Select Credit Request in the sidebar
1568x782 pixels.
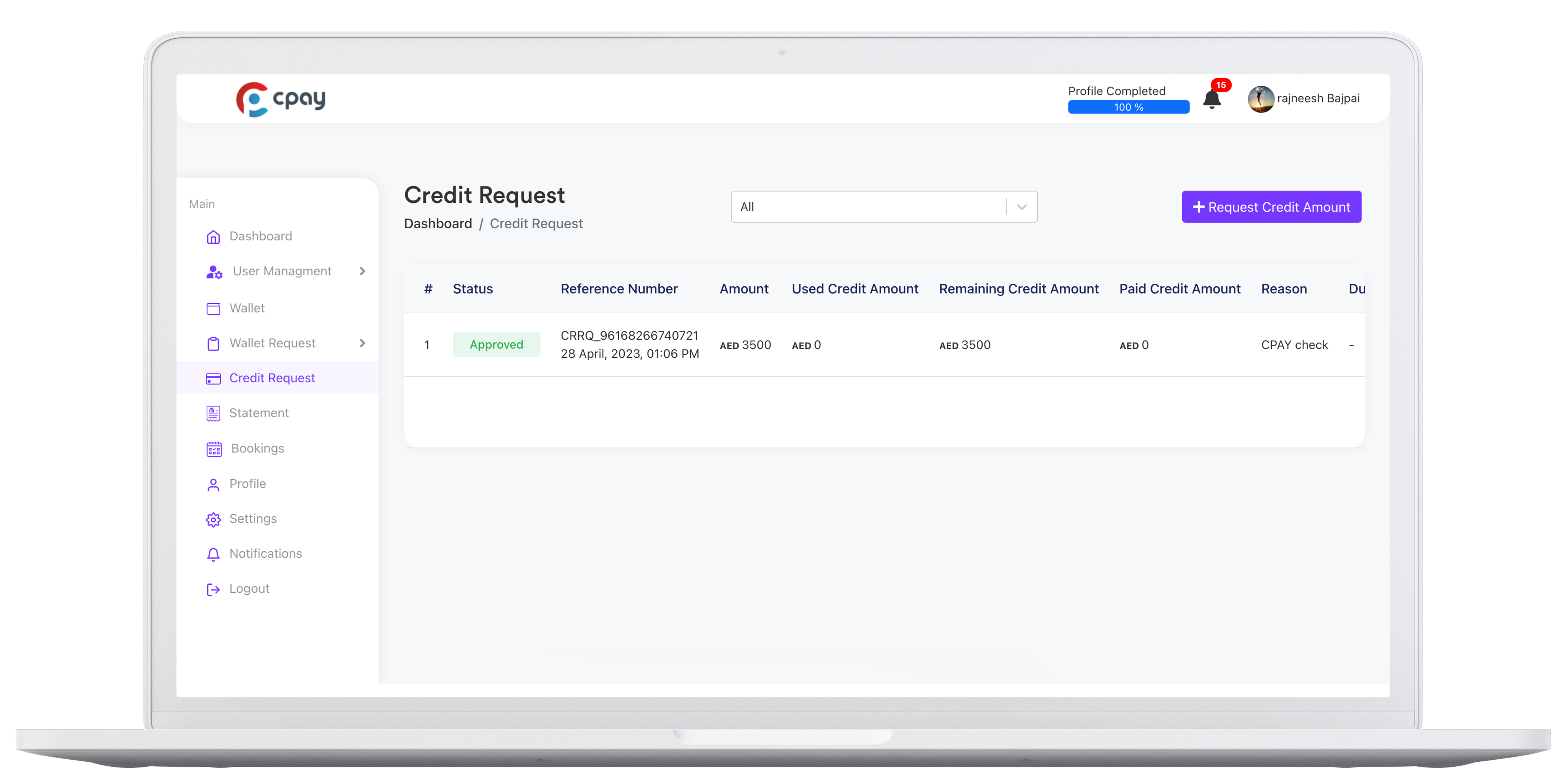pos(272,378)
